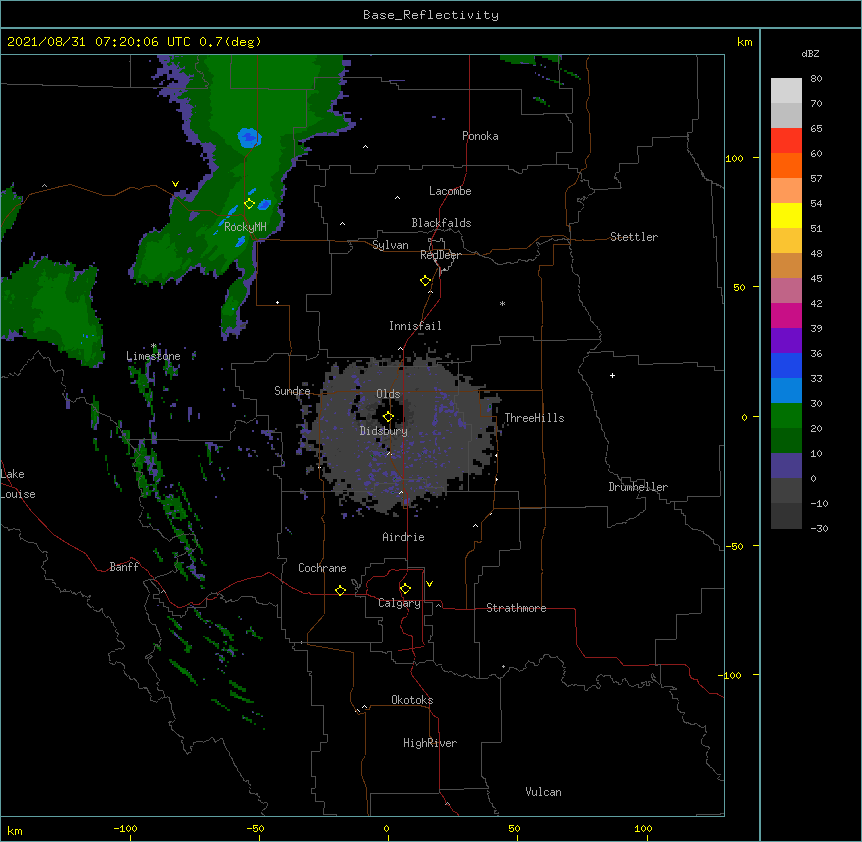Click the Innisfail town label
This screenshot has width=862, height=842.
pyautogui.click(x=415, y=326)
